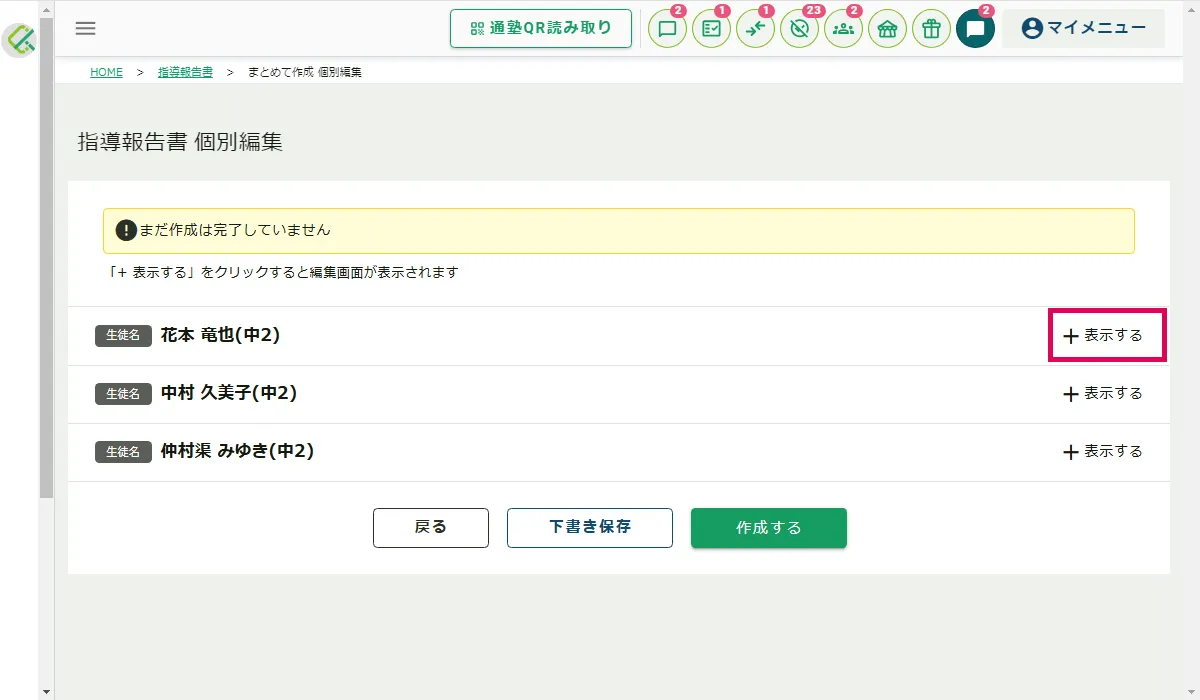Open the building/school icon
The image size is (1200, 700).
tap(887, 29)
